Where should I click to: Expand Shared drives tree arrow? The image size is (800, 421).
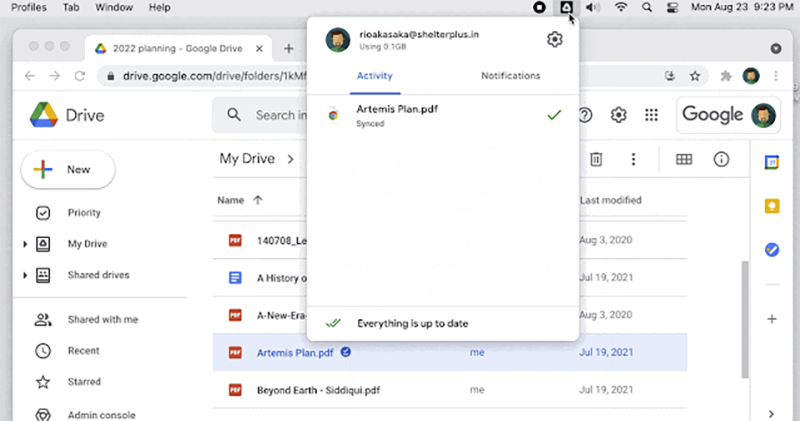(x=24, y=276)
